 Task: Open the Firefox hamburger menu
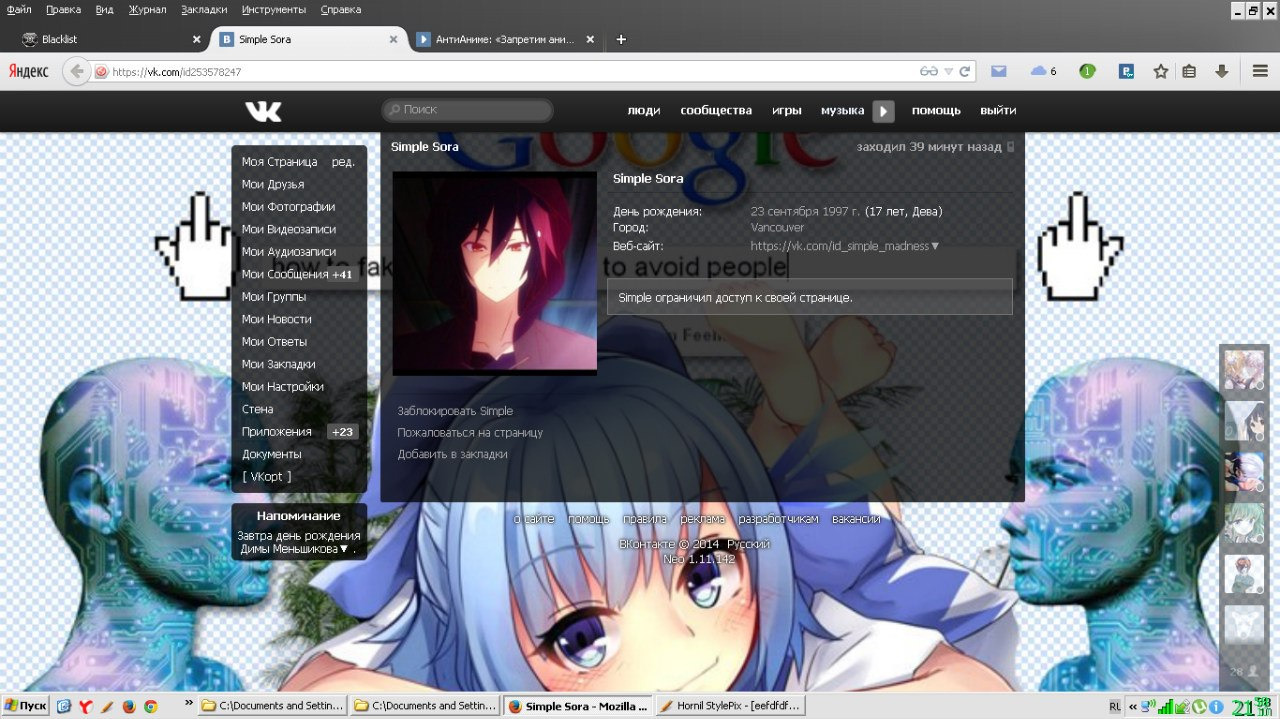(1260, 72)
